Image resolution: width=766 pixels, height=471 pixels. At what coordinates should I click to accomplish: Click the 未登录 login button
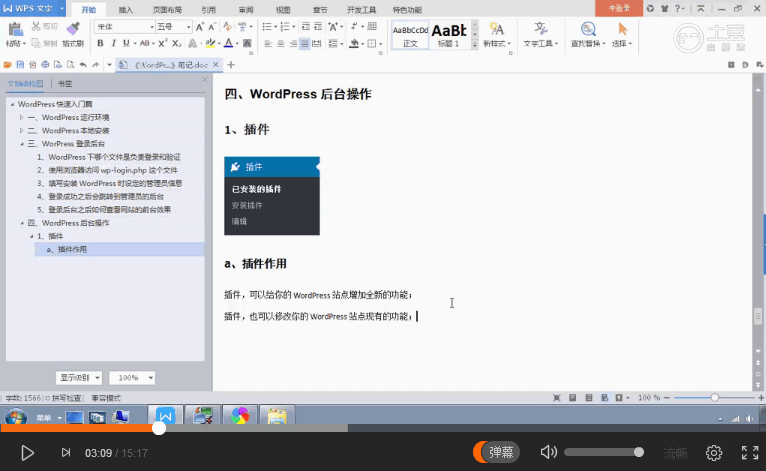pyautogui.click(x=619, y=8)
